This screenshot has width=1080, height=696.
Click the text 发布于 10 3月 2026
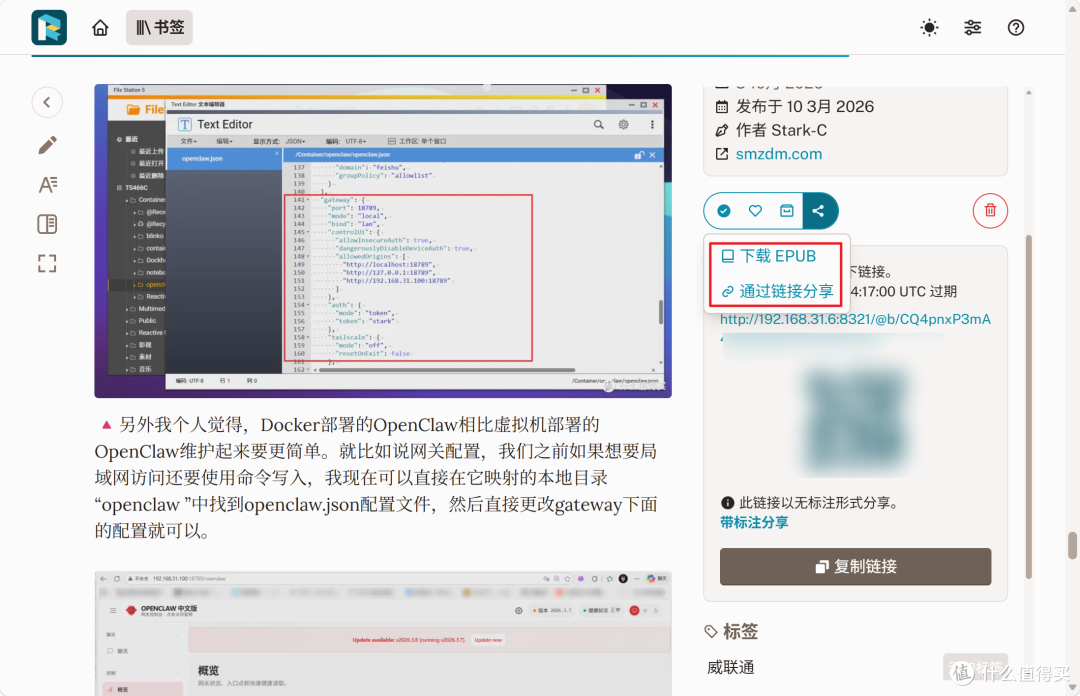pyautogui.click(x=804, y=107)
